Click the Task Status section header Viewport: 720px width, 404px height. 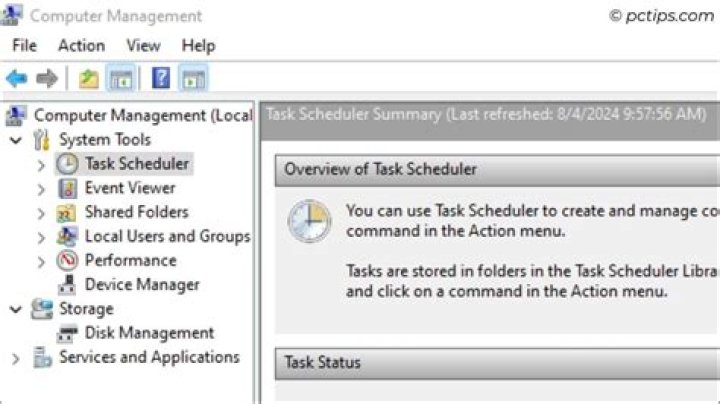pos(497,363)
